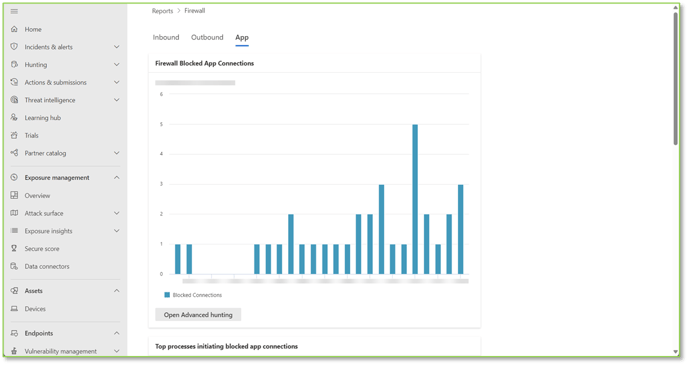Collapse the Assets section chevron
The height and width of the screenshot is (365, 688).
pos(117,291)
